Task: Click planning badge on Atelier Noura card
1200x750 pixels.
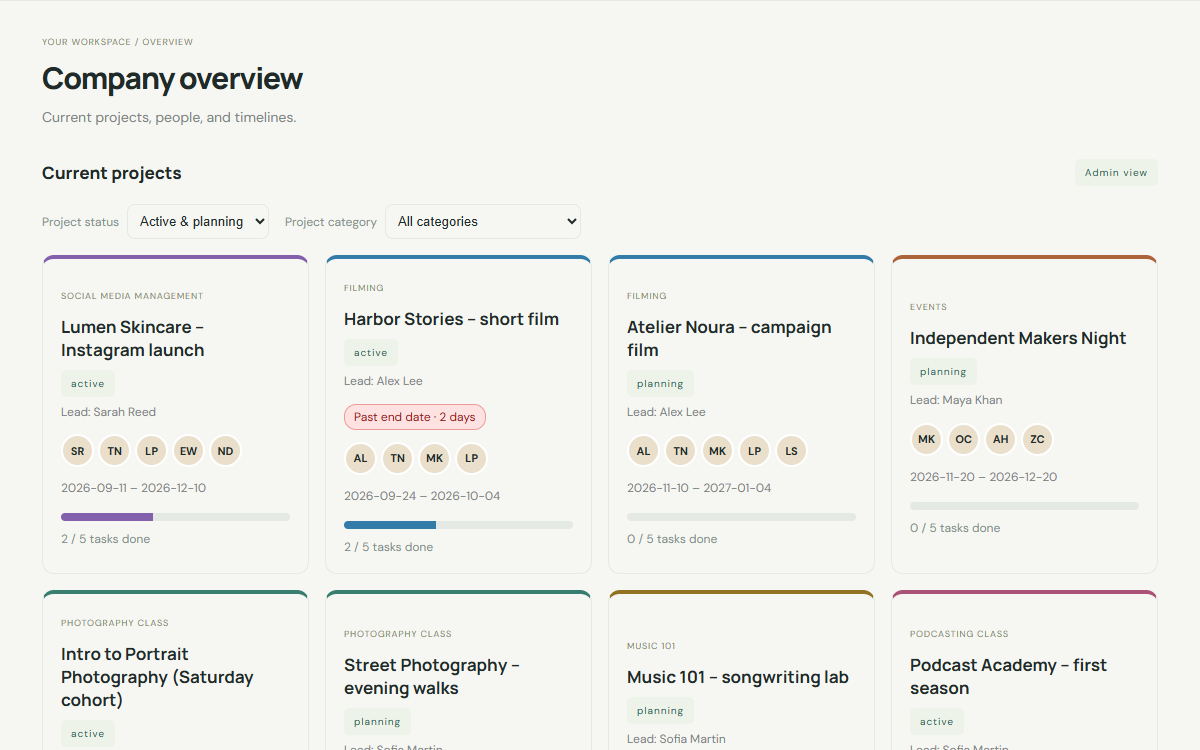Action: 660,384
